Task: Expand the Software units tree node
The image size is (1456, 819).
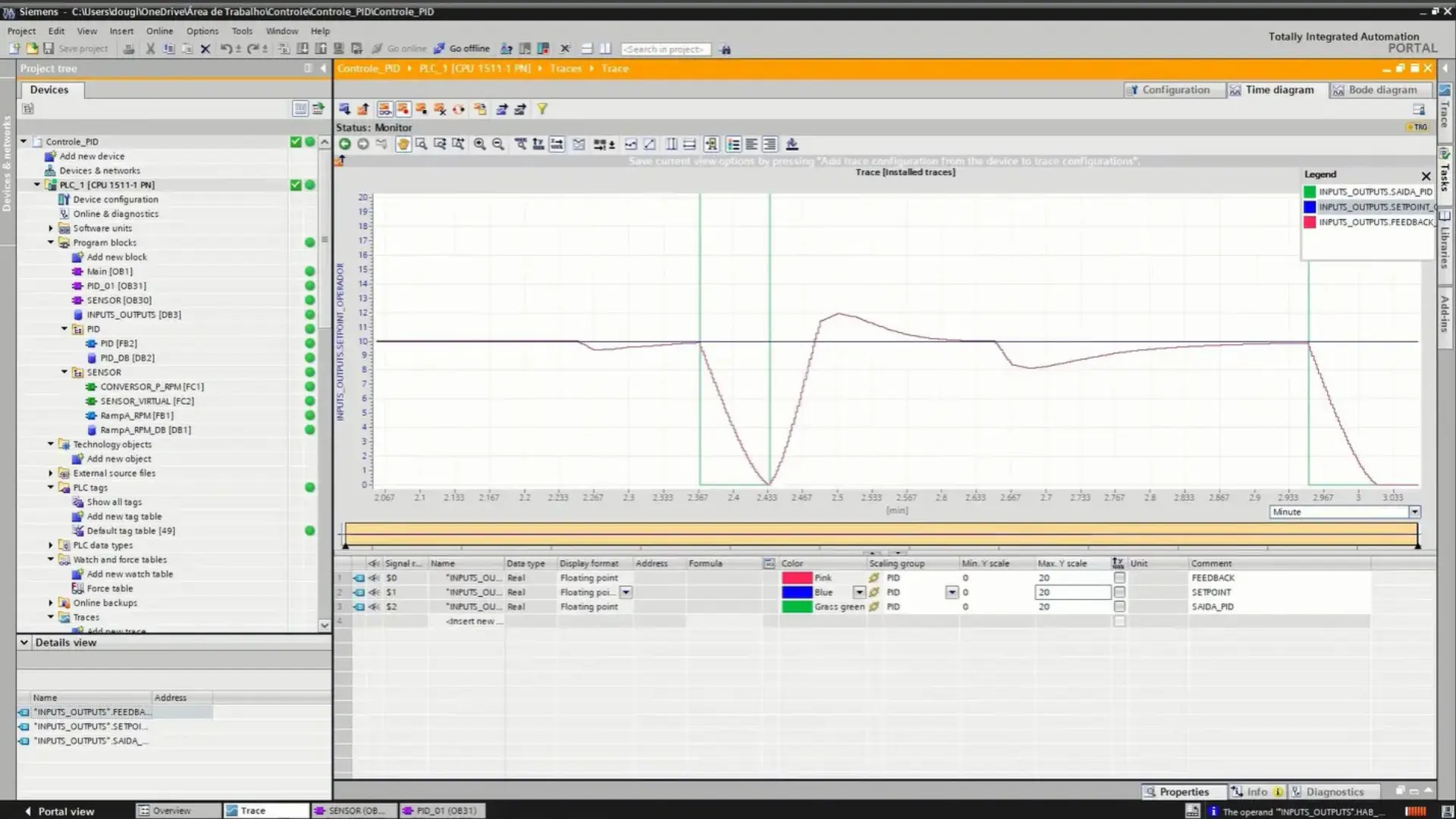Action: pyautogui.click(x=51, y=228)
